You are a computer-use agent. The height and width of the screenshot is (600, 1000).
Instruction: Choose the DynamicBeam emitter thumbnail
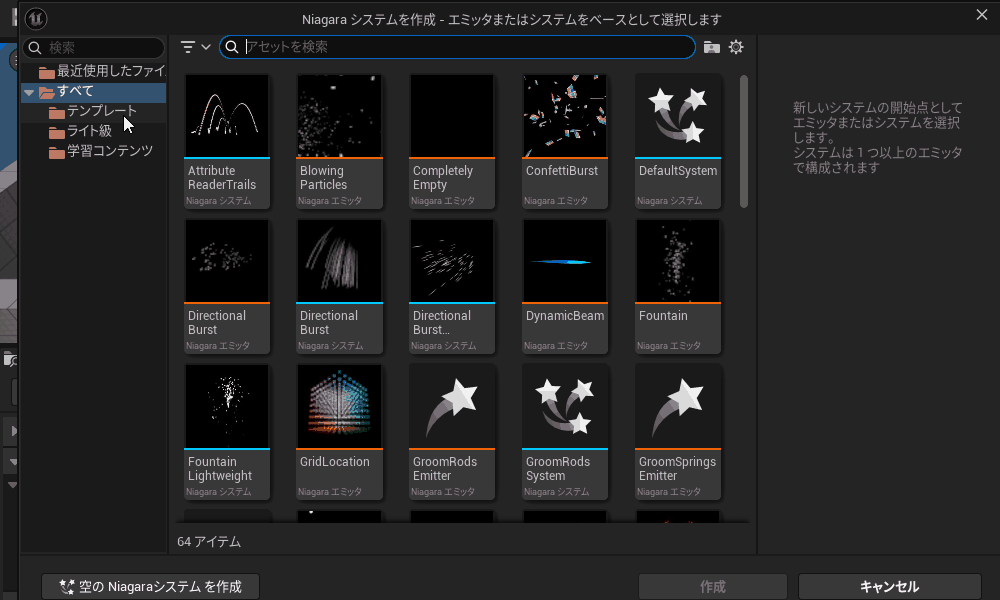pyautogui.click(x=566, y=260)
